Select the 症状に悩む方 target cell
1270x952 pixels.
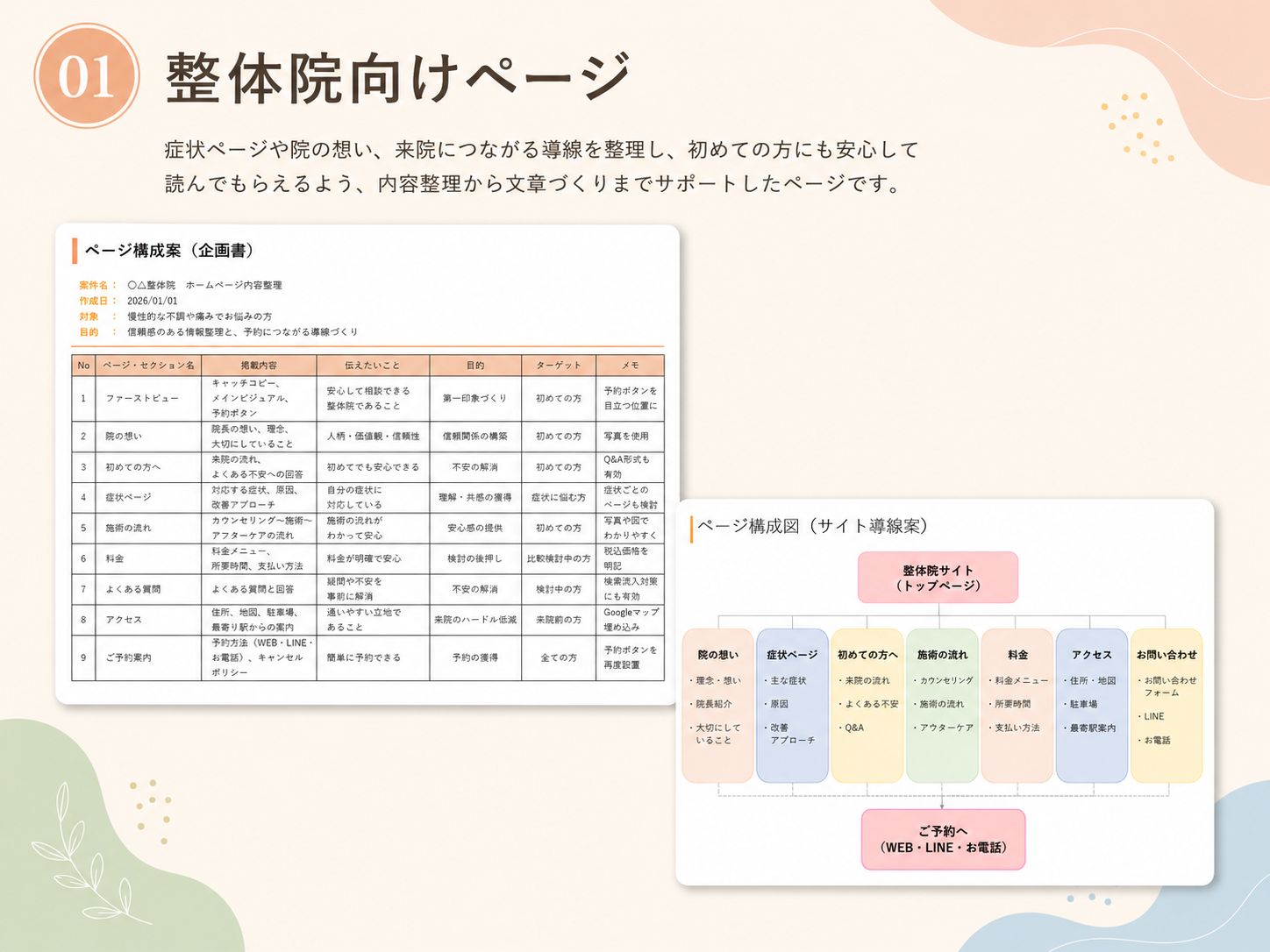559,497
